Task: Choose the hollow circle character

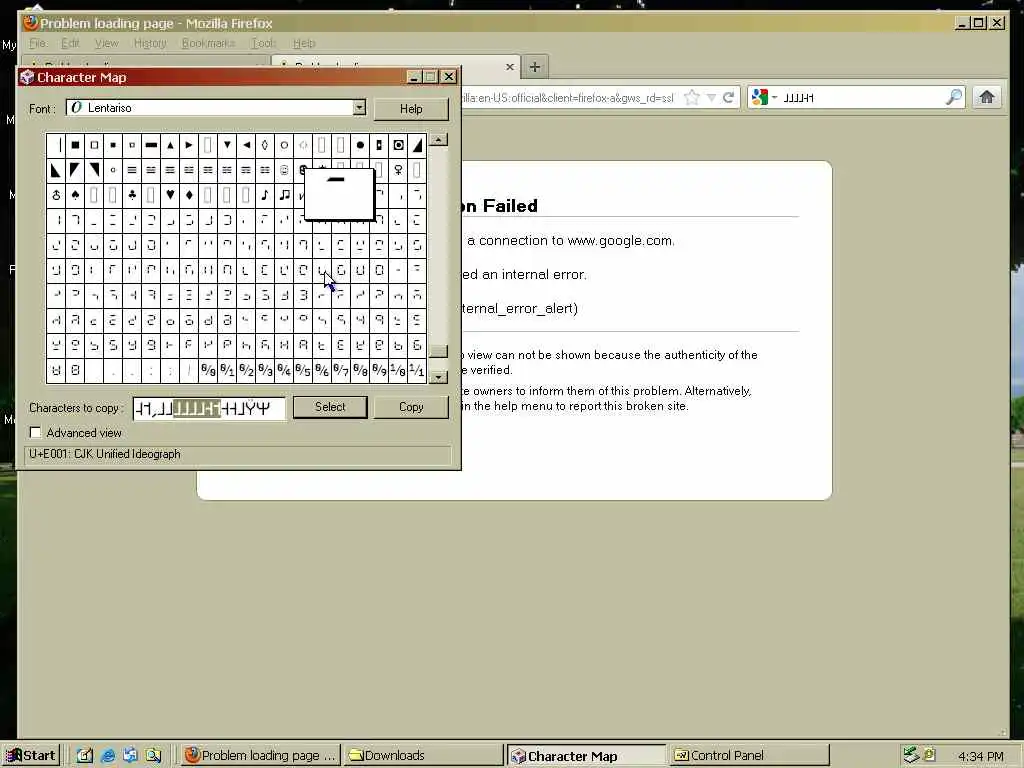Action: tap(284, 145)
